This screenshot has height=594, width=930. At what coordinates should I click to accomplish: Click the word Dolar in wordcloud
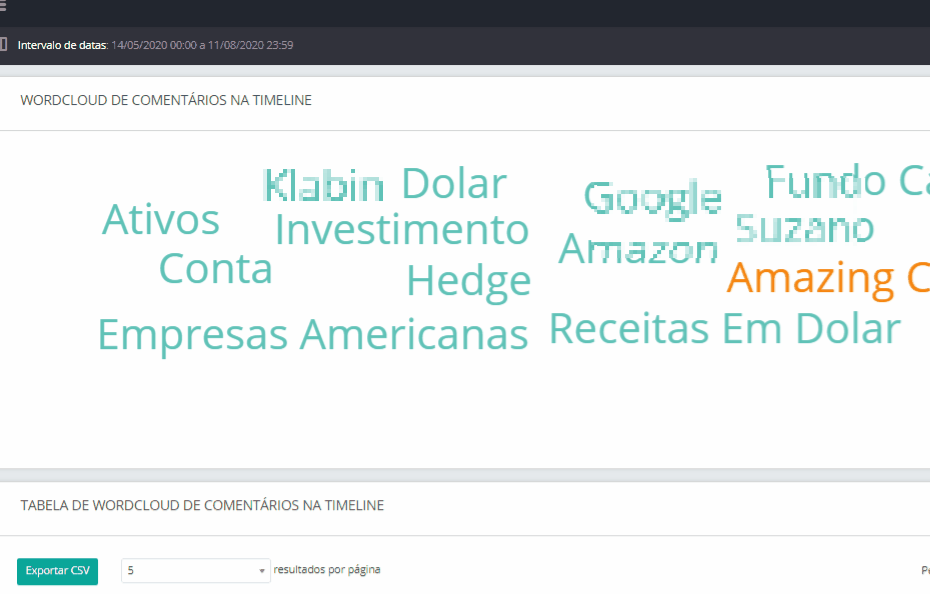tap(454, 183)
